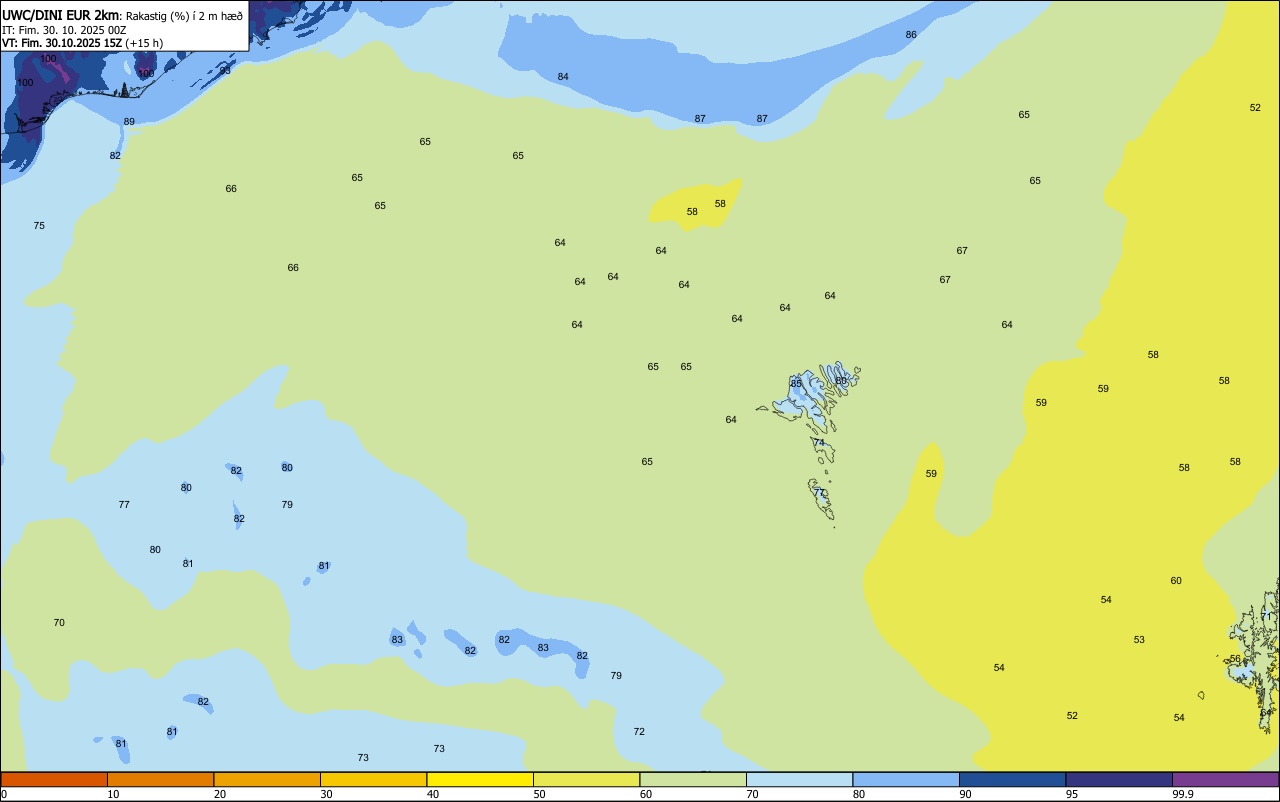Select the 30–40 legend color segment

pos(373,779)
